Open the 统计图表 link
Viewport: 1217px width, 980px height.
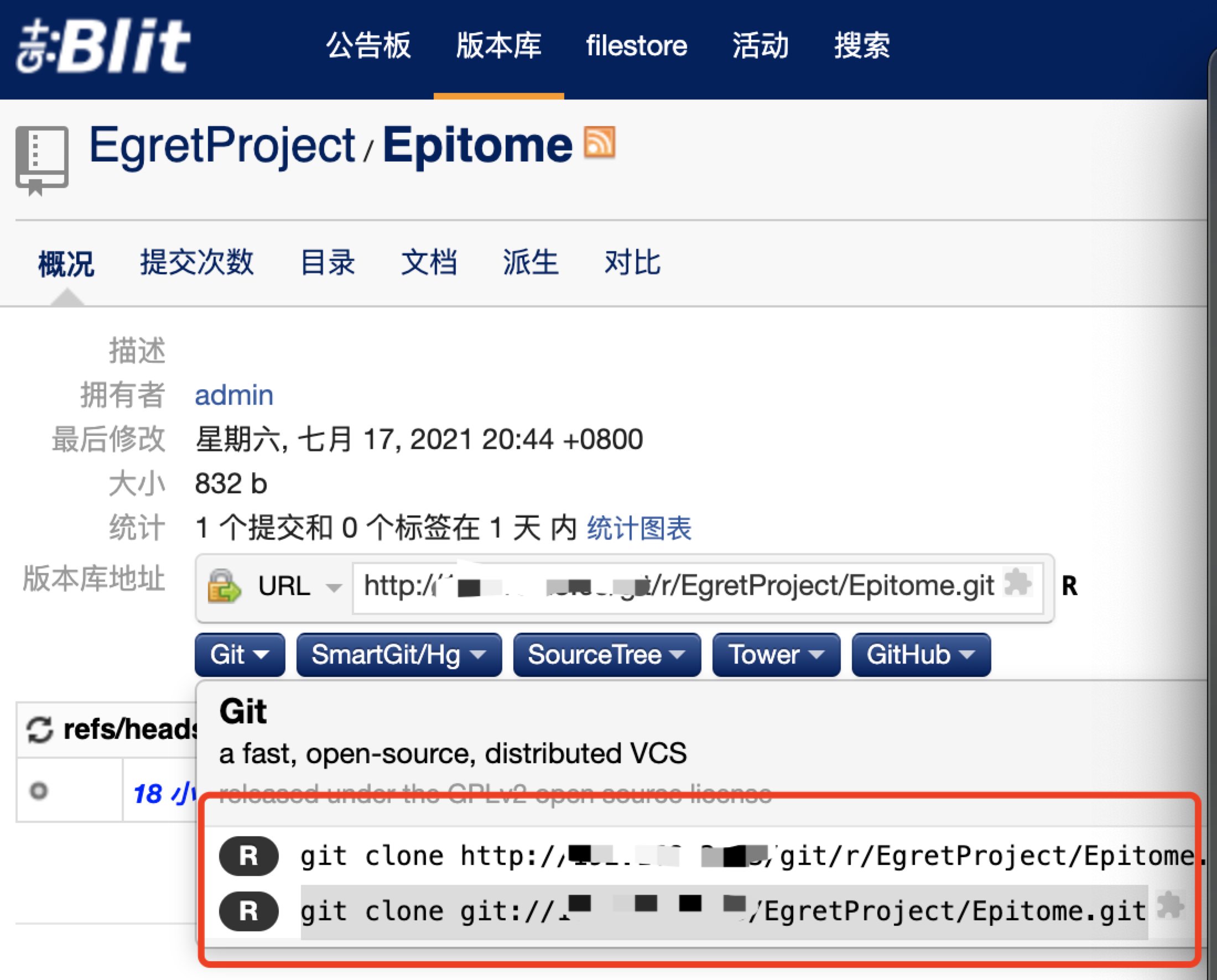[x=639, y=528]
